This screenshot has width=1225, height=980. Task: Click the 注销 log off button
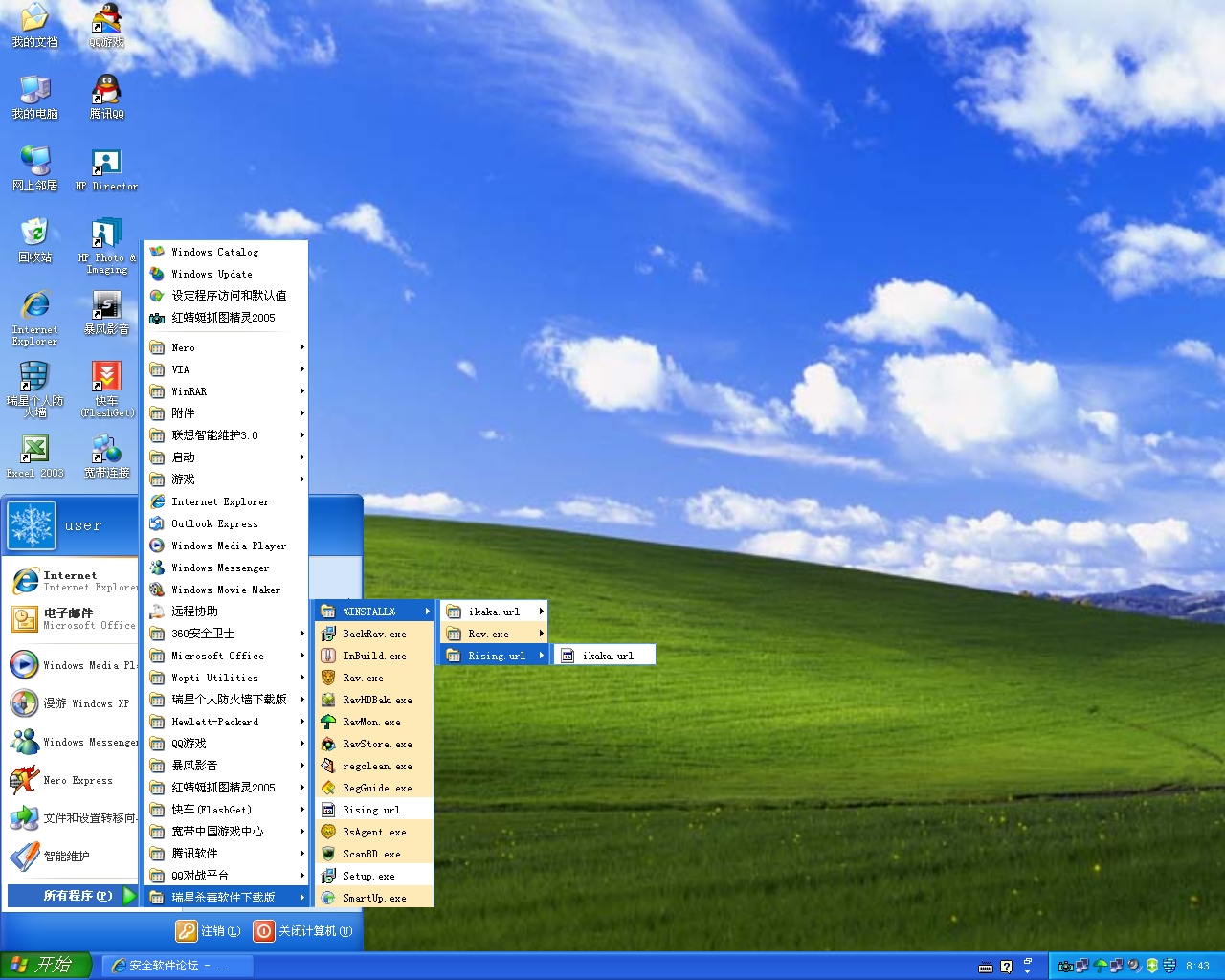point(209,931)
